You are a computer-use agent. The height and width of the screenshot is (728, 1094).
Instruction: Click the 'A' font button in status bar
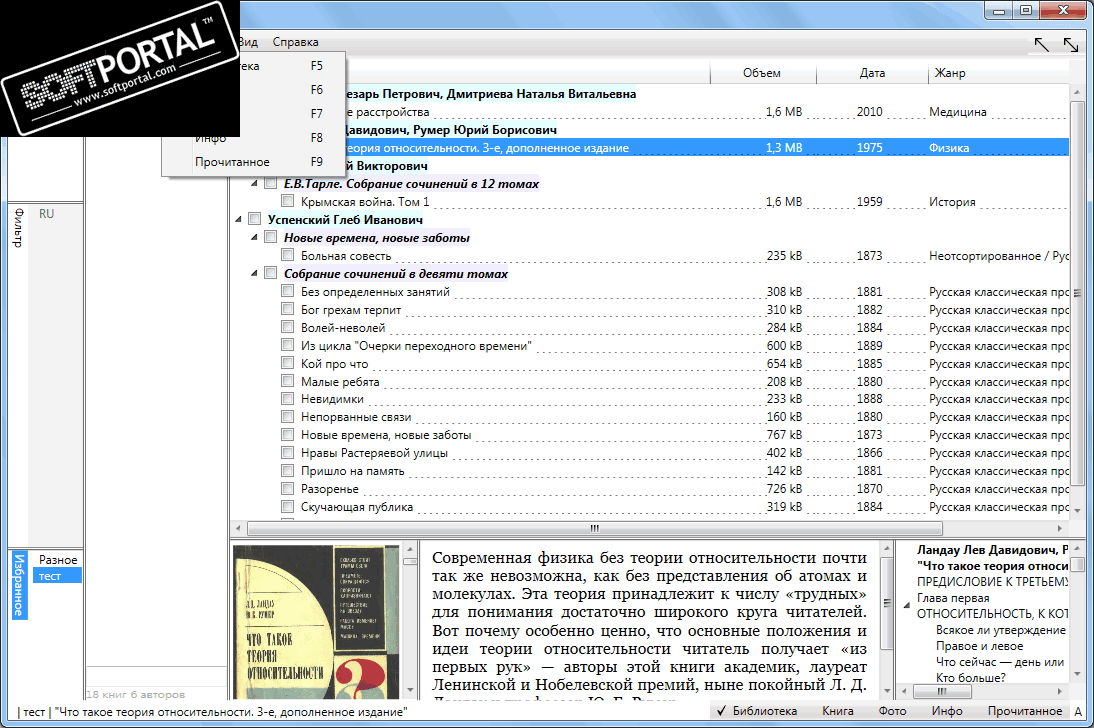[1078, 711]
